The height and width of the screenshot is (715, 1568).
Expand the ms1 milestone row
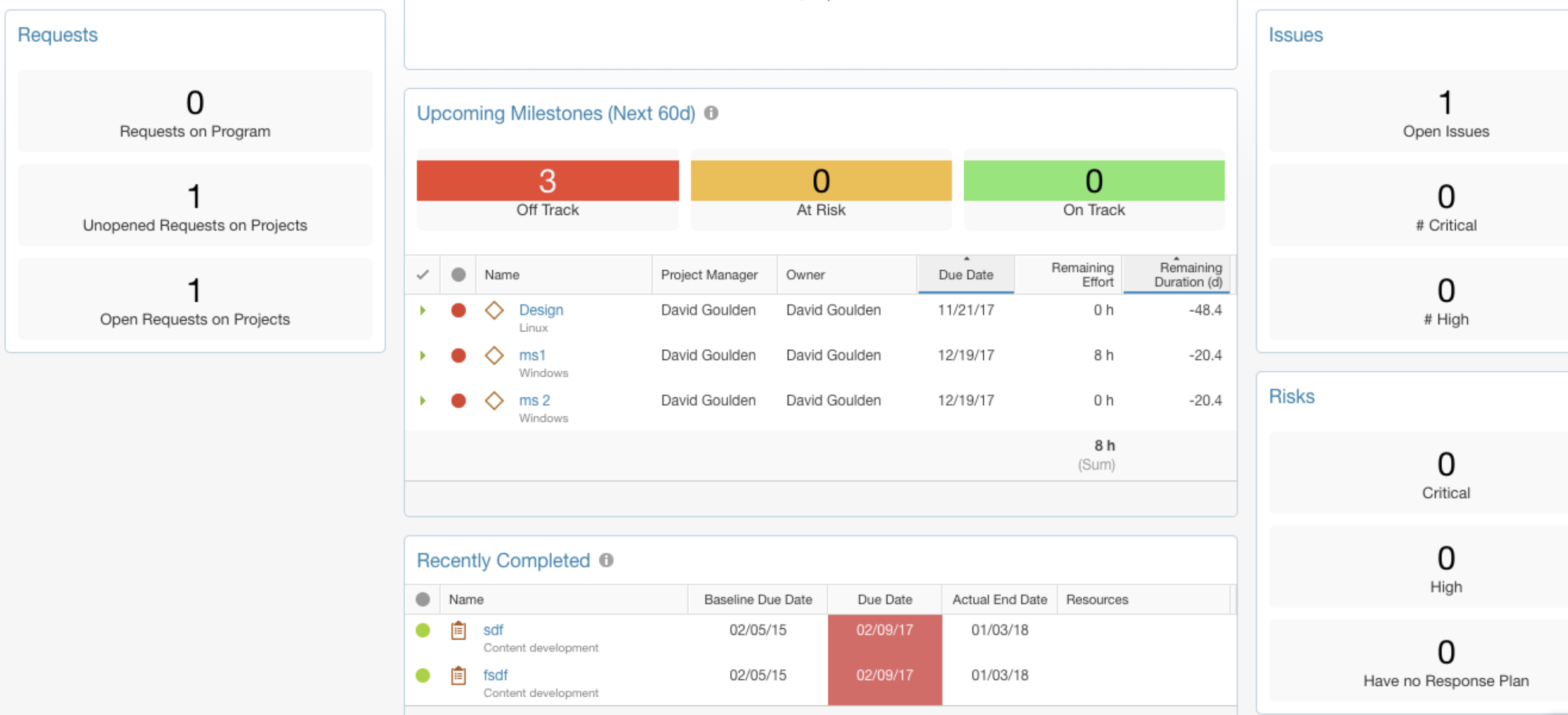(x=422, y=356)
